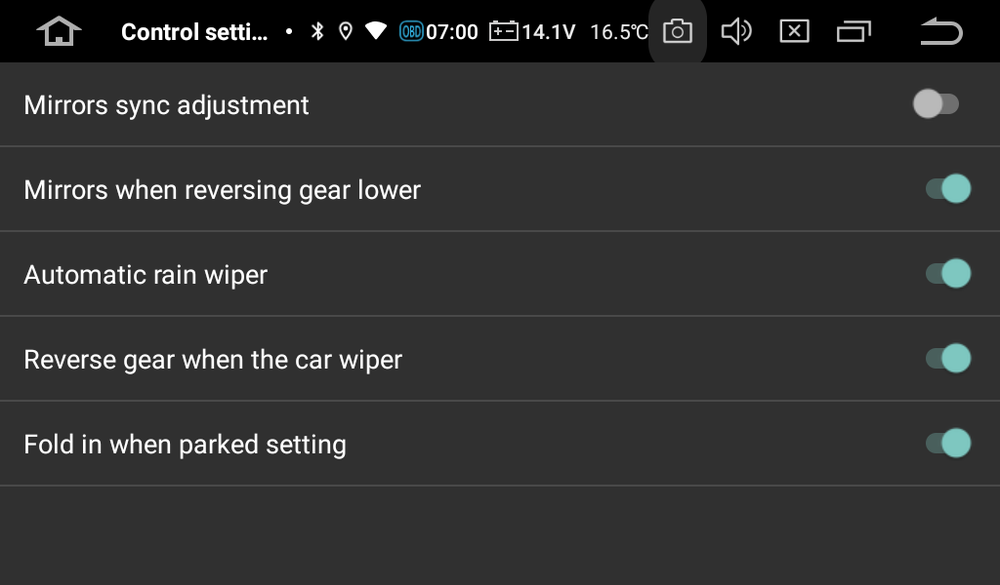Viewport: 1000px width, 585px height.
Task: Tap the OBD indicator next to the clock
Action: pyautogui.click(x=412, y=31)
